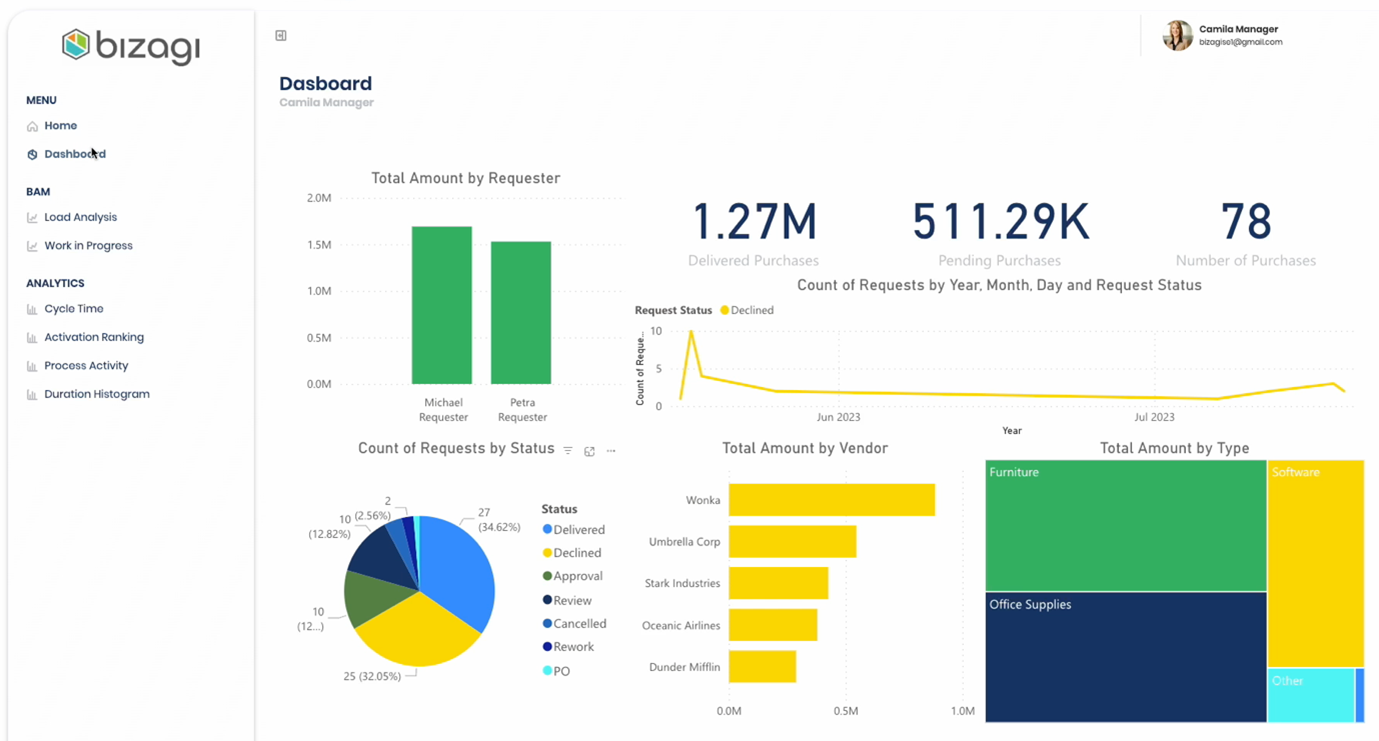Collapse the sidebar with the panel icon
Viewport: 1379px width, 741px height.
click(x=281, y=36)
